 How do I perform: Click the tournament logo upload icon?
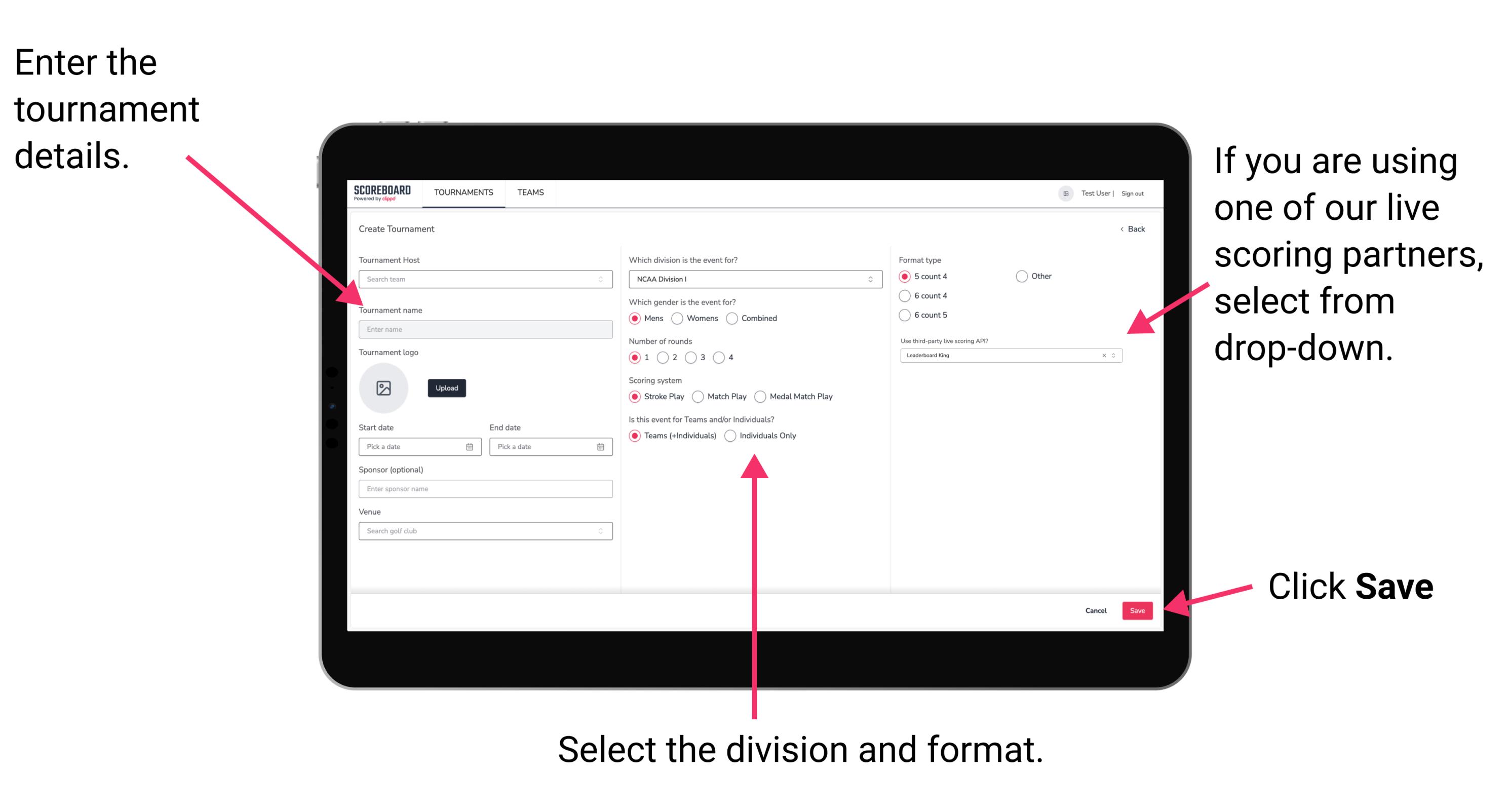pyautogui.click(x=385, y=388)
